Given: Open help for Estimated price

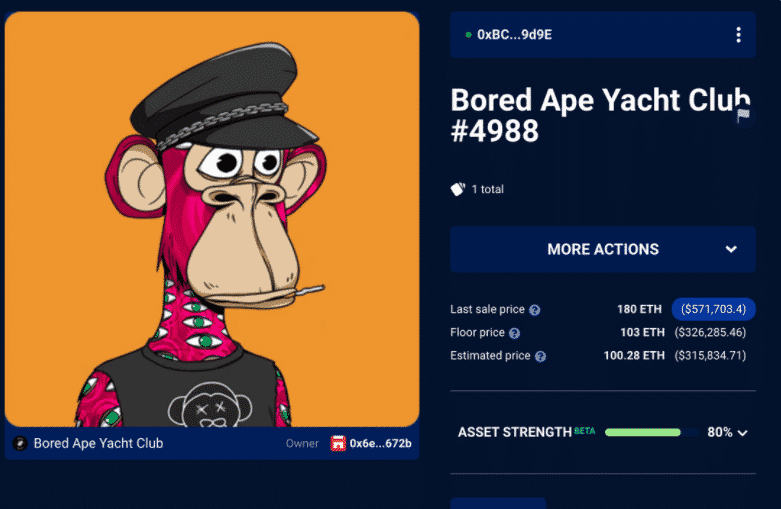Looking at the screenshot, I should (540, 356).
